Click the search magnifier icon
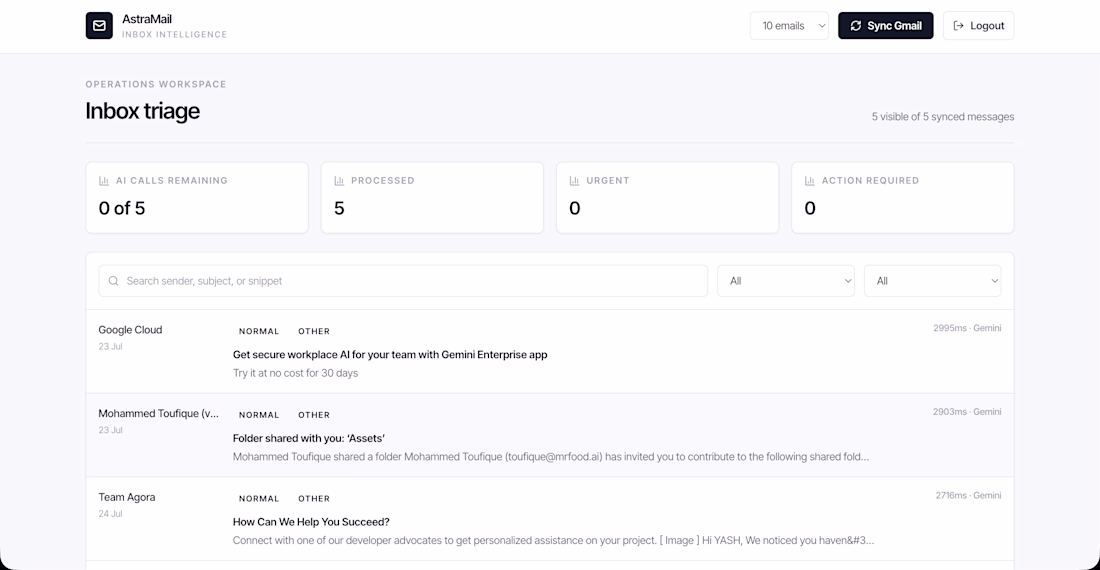The height and width of the screenshot is (570, 1100). [113, 281]
